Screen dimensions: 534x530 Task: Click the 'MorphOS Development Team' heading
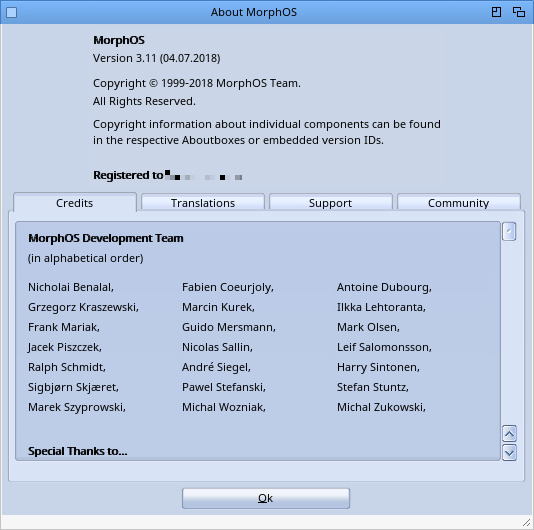coord(106,238)
